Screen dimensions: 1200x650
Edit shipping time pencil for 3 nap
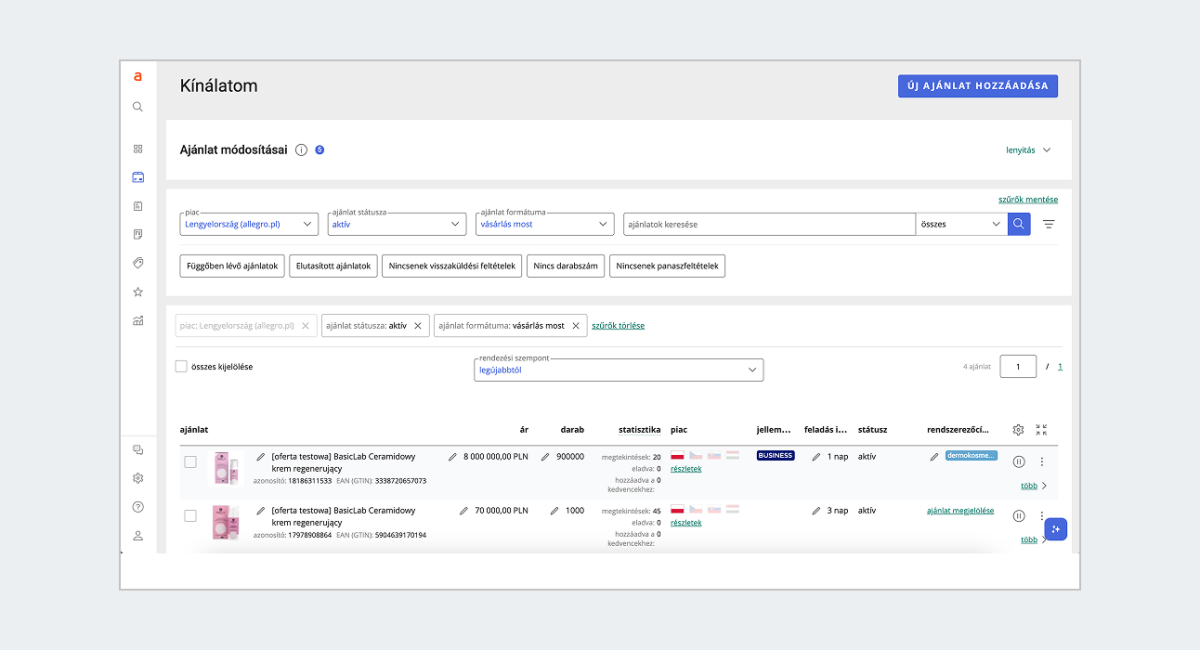(816, 510)
